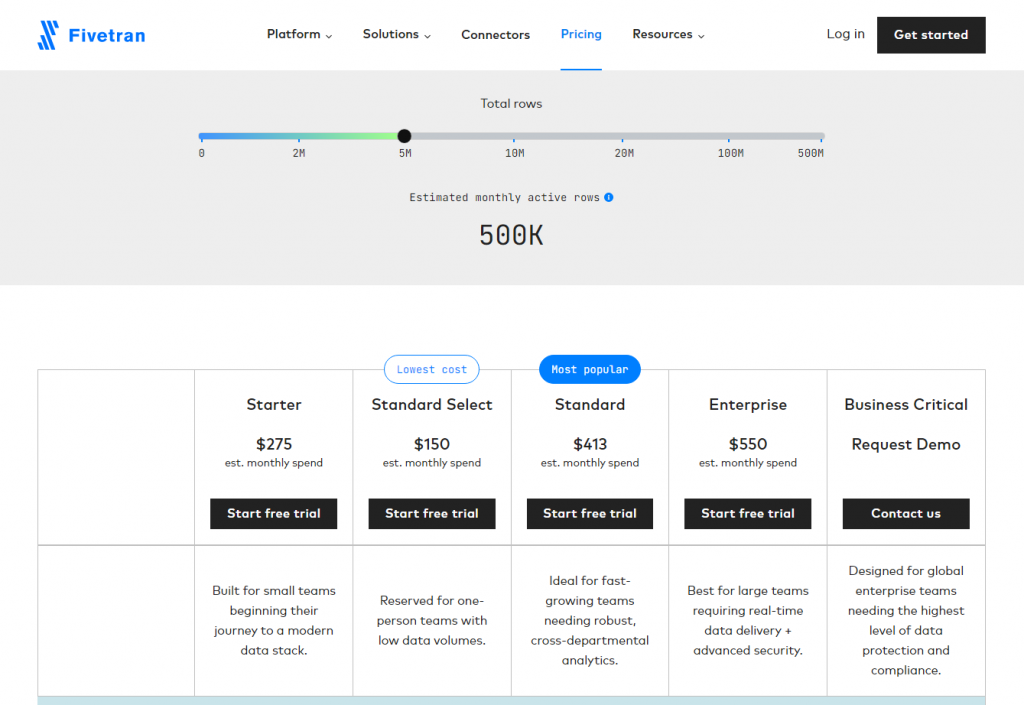The image size is (1024, 705).
Task: Start free trial for Standard Select plan
Action: point(432,514)
